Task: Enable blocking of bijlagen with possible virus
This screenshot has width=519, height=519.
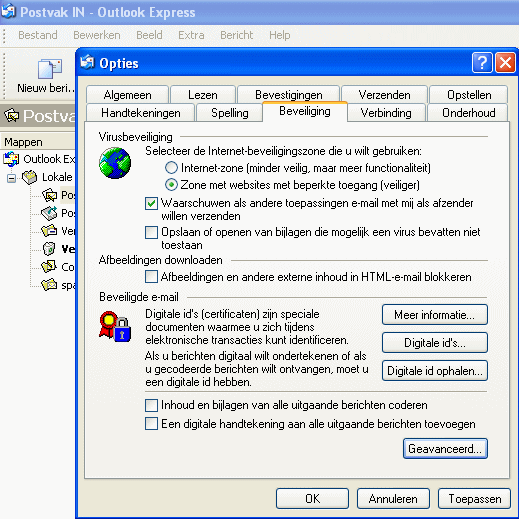Action: pyautogui.click(x=151, y=232)
